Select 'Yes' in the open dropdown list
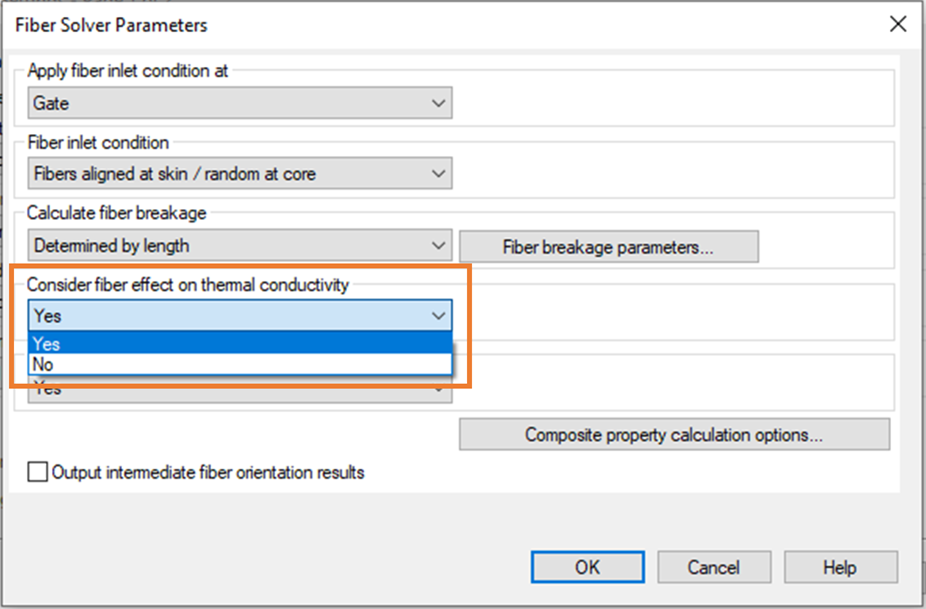This screenshot has width=926, height=609. click(x=240, y=344)
